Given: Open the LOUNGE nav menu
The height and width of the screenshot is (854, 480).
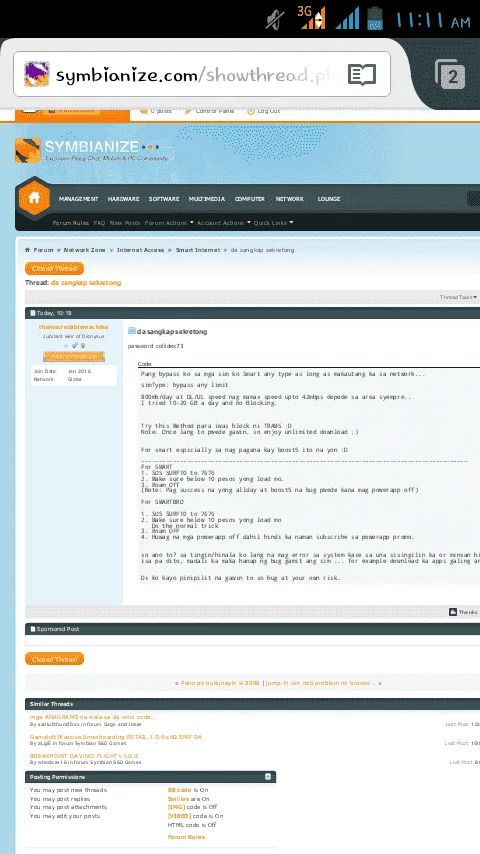Looking at the screenshot, I should tap(329, 199).
